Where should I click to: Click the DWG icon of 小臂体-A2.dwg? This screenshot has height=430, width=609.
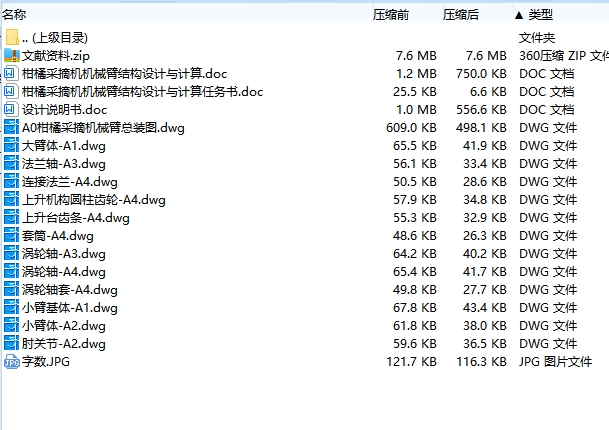coord(11,326)
